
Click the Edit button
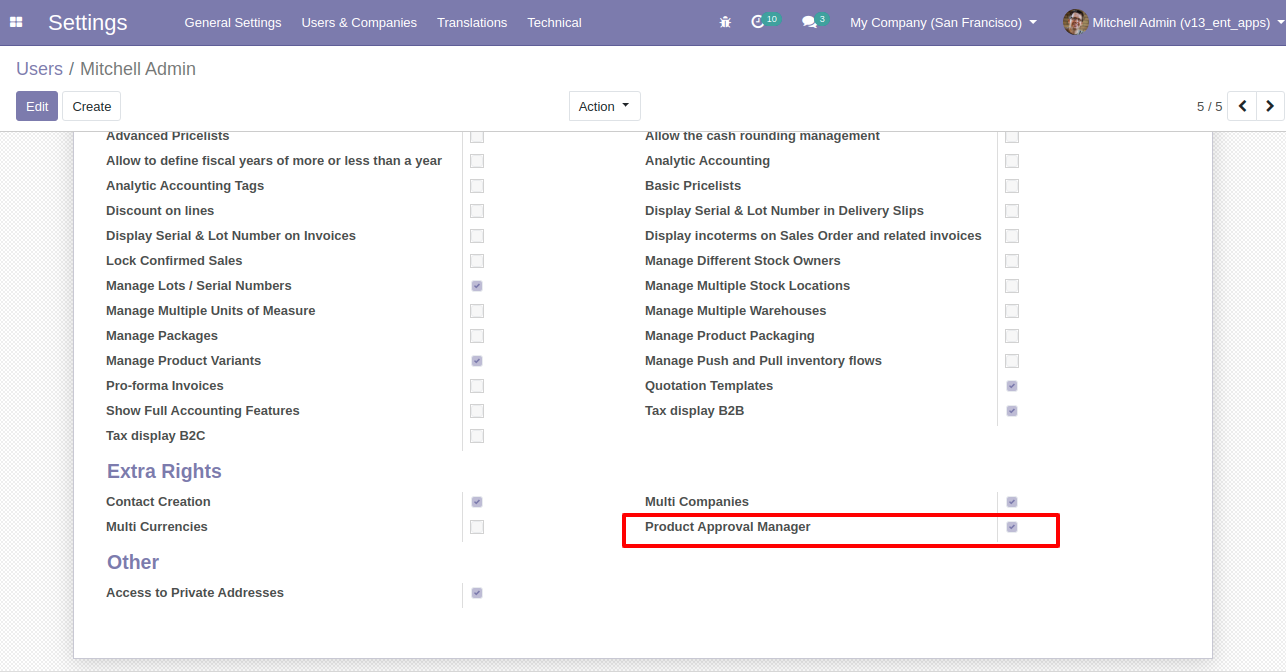coord(37,106)
